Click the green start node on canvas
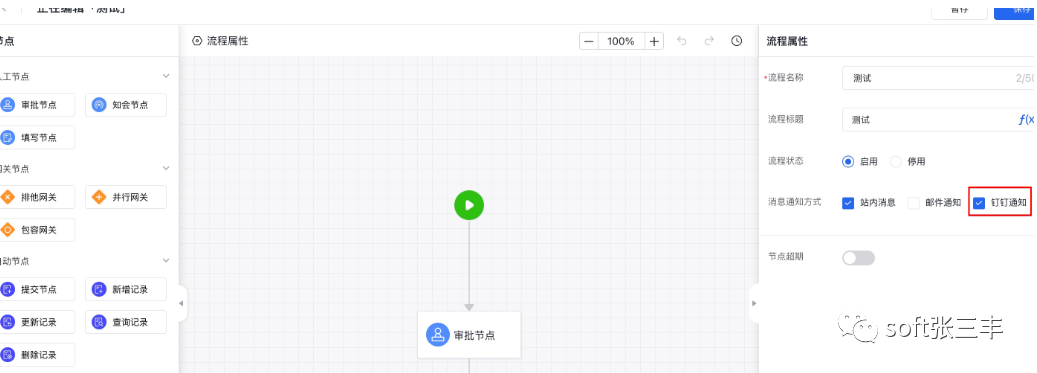This screenshot has height=373, width=1037. pos(469,205)
